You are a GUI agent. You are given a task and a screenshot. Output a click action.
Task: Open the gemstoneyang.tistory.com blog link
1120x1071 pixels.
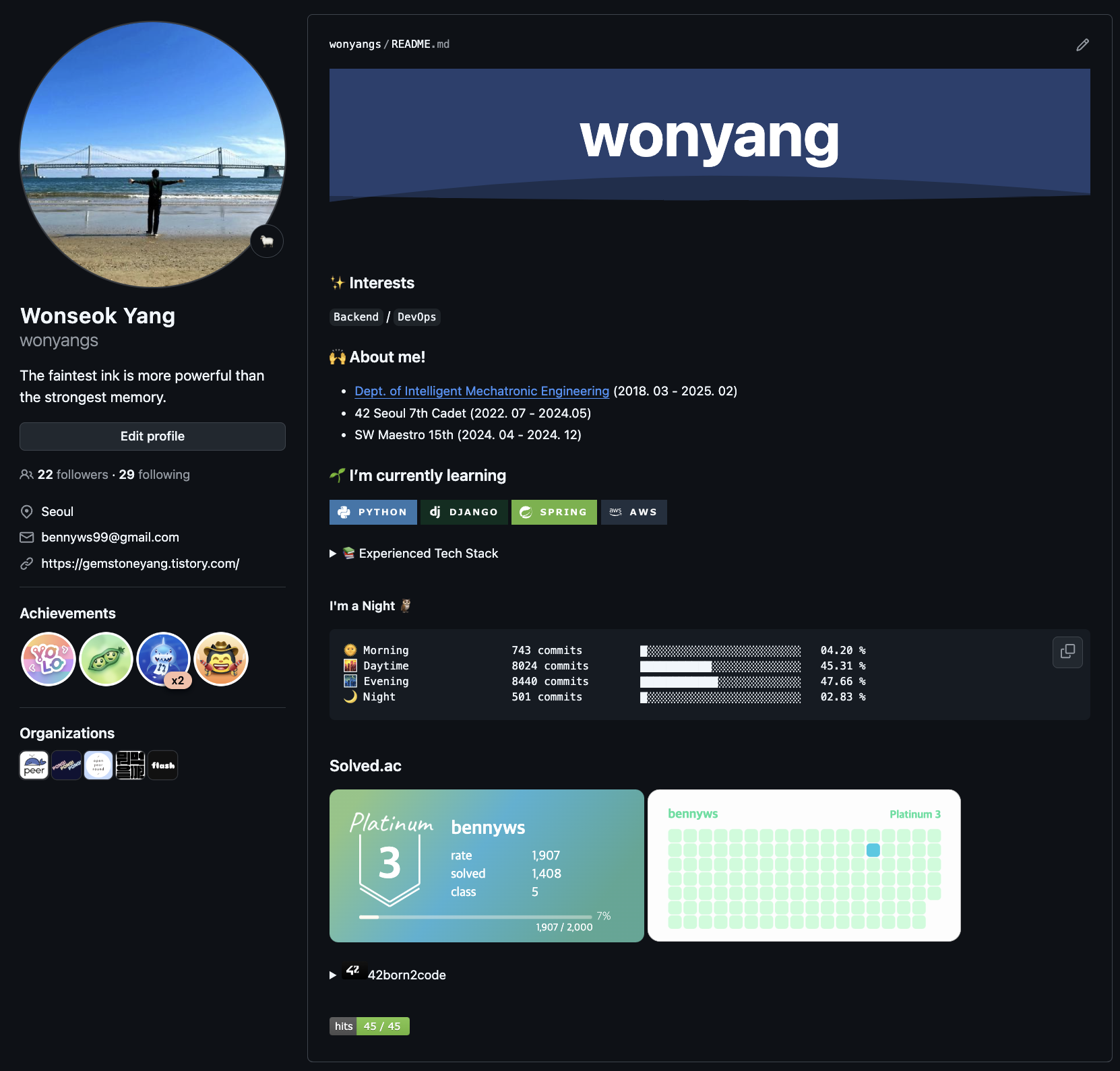(140, 564)
